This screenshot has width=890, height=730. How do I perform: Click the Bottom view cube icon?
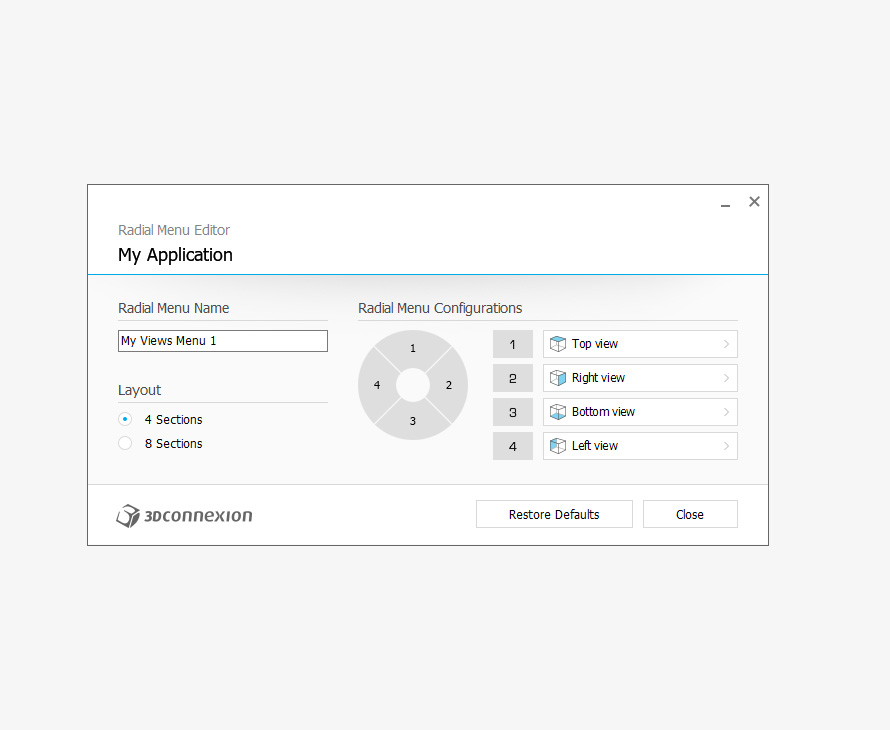click(558, 412)
